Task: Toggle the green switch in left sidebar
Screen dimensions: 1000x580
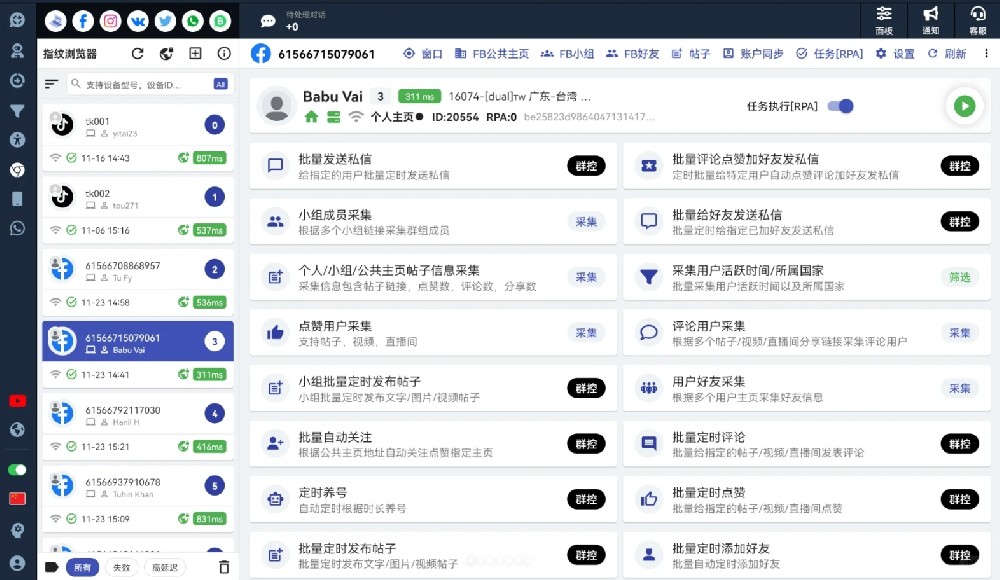Action: pyautogui.click(x=17, y=470)
